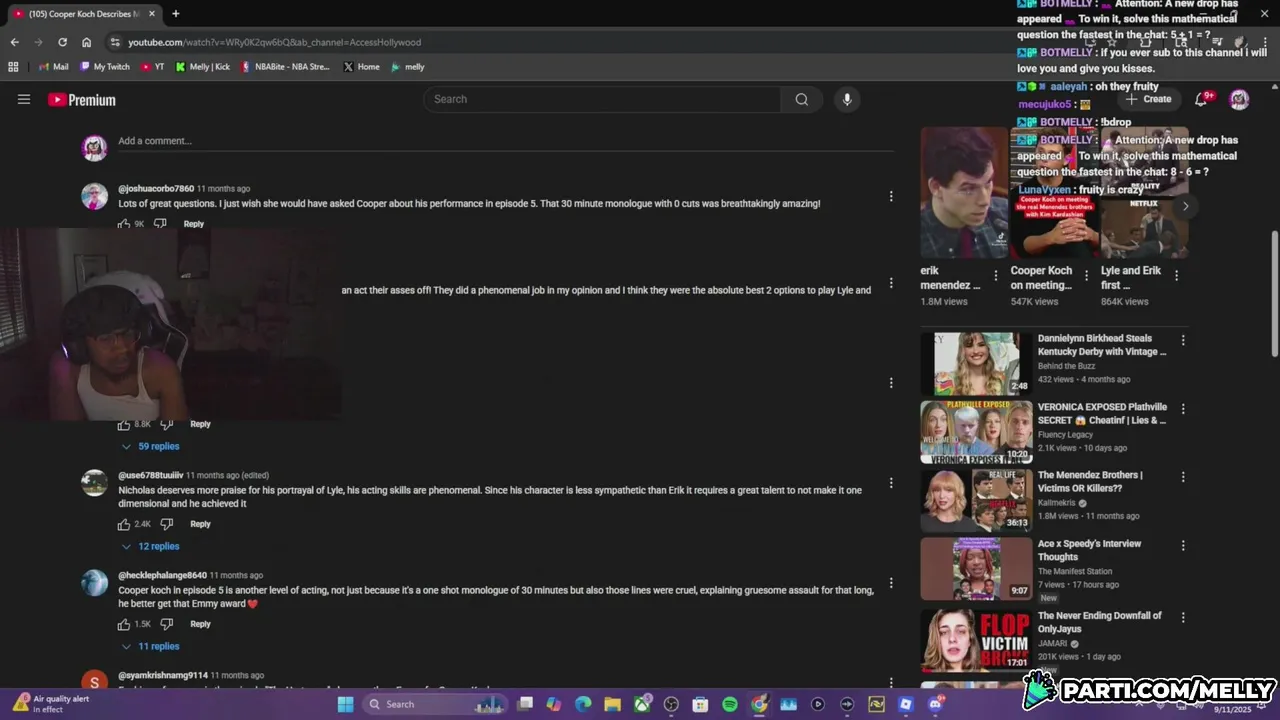Open the account avatar menu
This screenshot has width=1280, height=720.
(1239, 99)
